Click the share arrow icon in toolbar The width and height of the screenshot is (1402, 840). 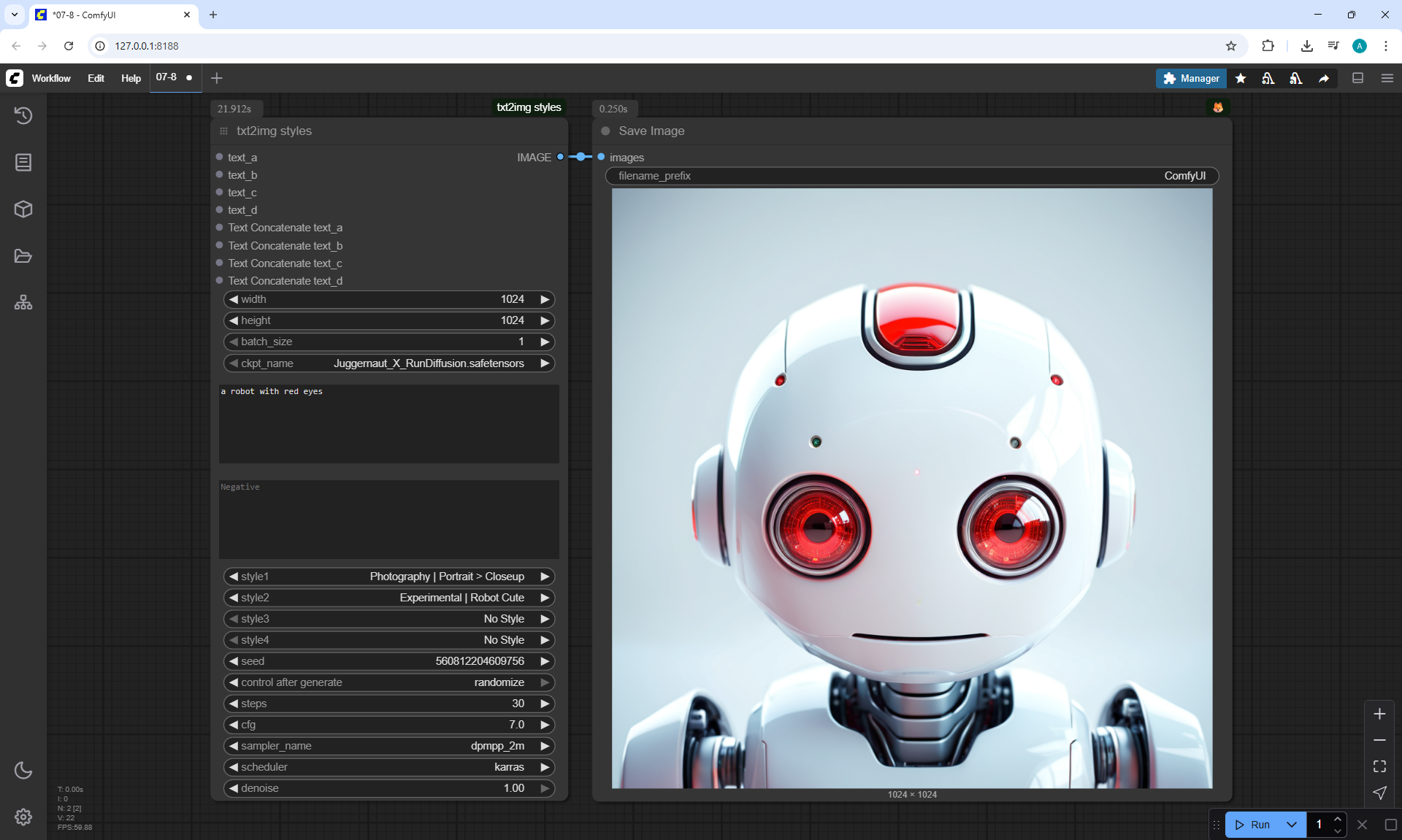1324,78
